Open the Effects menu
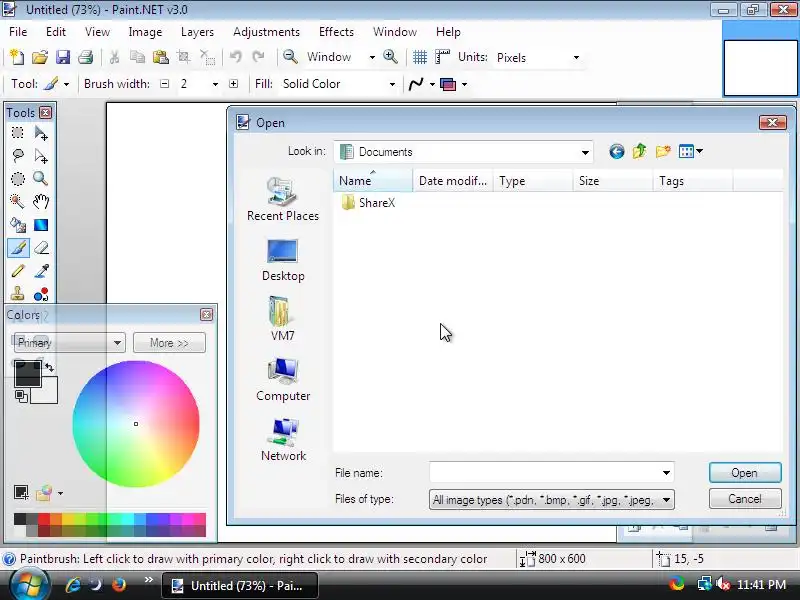 pos(336,32)
